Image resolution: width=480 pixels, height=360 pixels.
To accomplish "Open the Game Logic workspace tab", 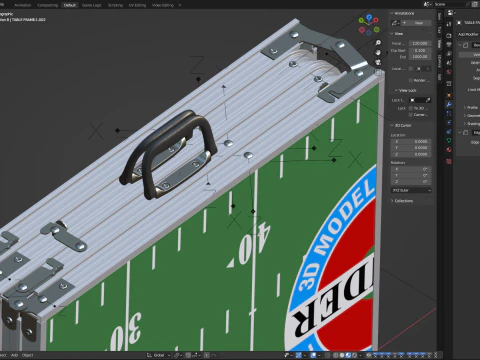I will coord(92,5).
